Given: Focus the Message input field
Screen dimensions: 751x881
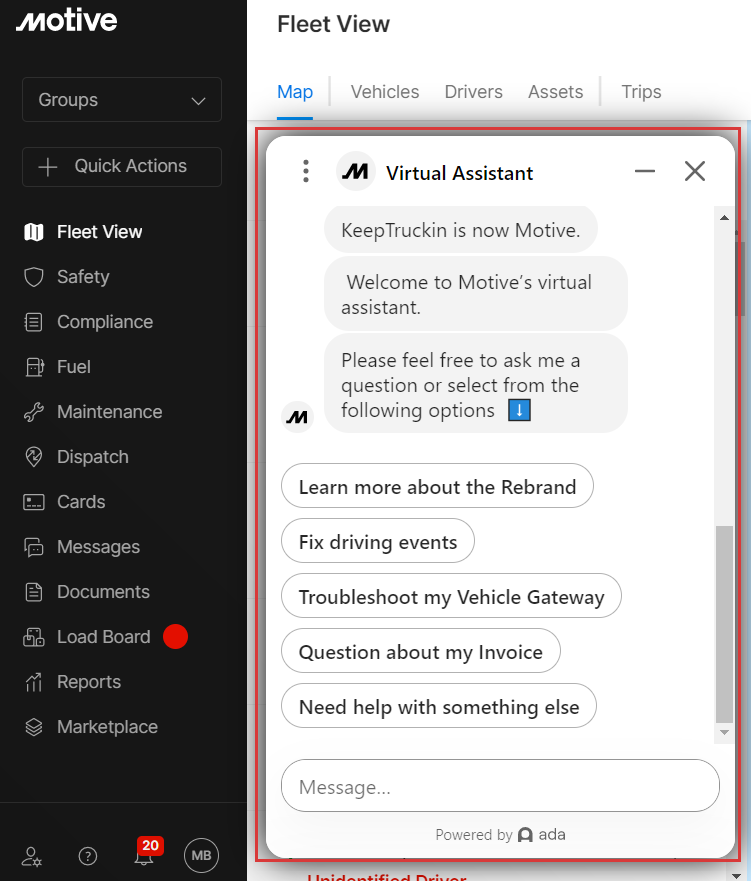Looking at the screenshot, I should (500, 786).
